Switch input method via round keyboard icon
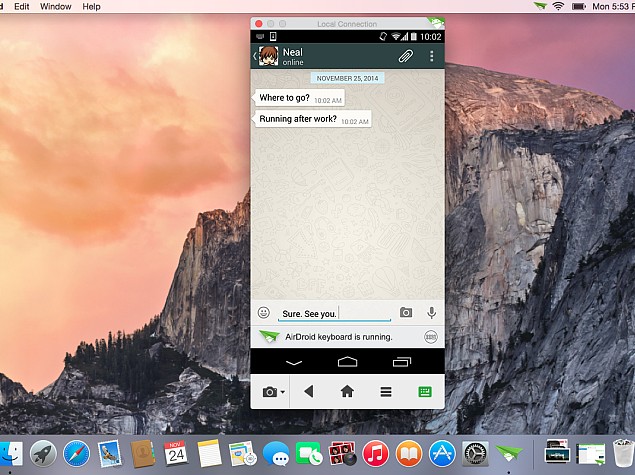The image size is (635, 475). pyautogui.click(x=431, y=337)
